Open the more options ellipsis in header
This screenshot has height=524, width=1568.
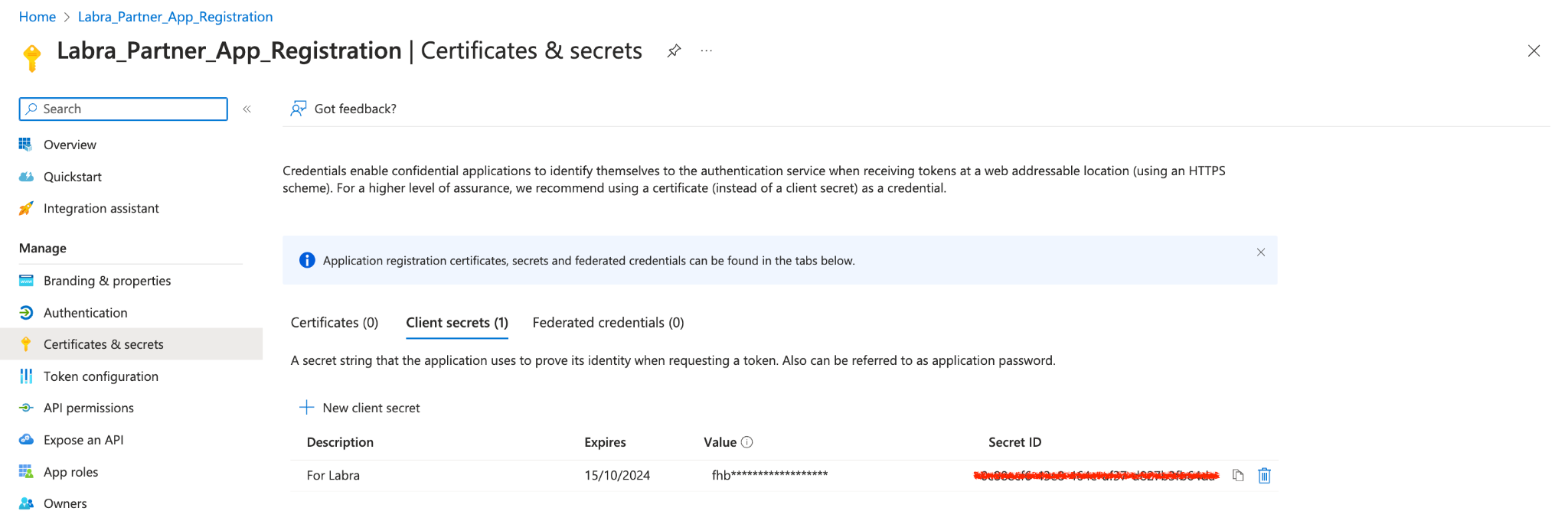click(707, 51)
